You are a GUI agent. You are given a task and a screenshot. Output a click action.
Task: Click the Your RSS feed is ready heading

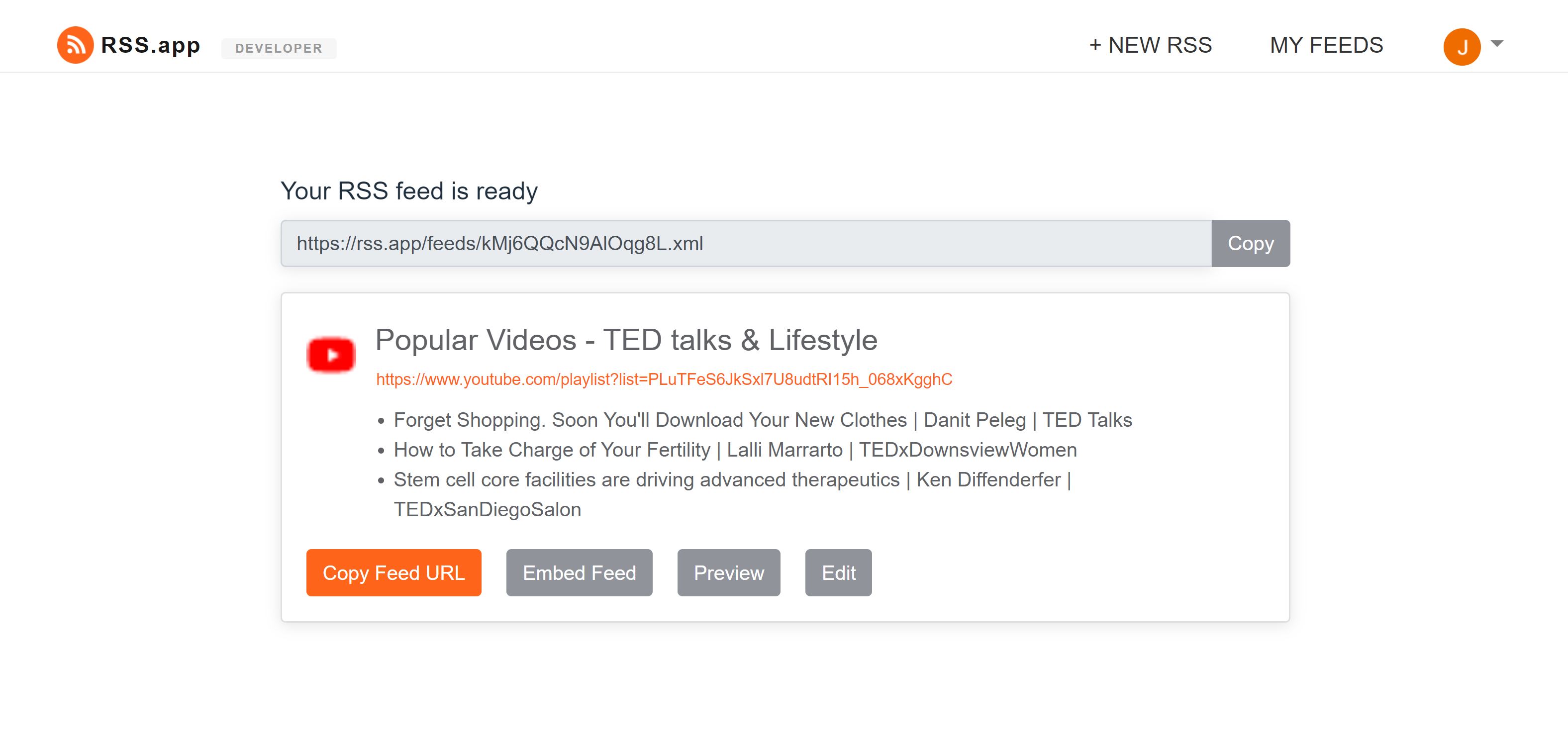(409, 191)
